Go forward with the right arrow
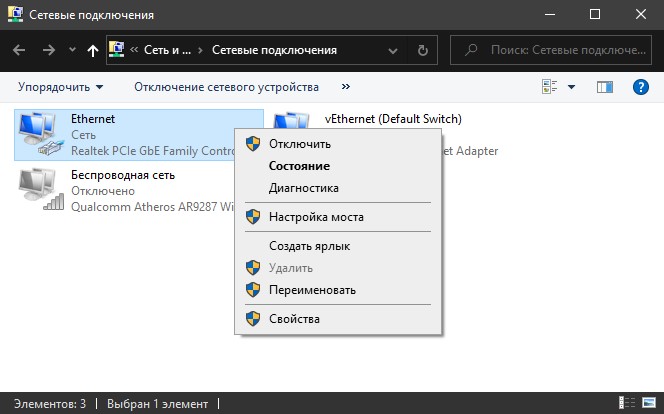The width and height of the screenshot is (664, 414). pyautogui.click(x=49, y=50)
